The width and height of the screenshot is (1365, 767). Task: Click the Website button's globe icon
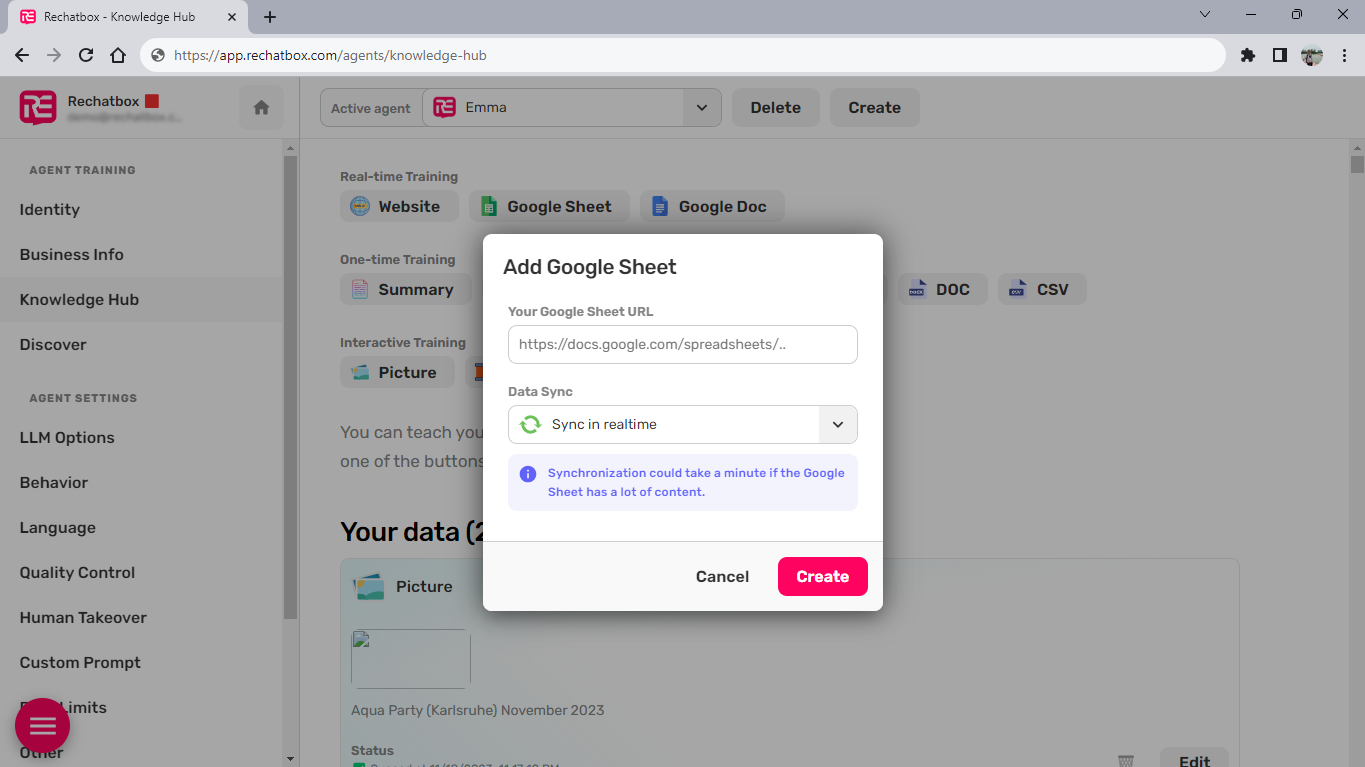point(359,207)
